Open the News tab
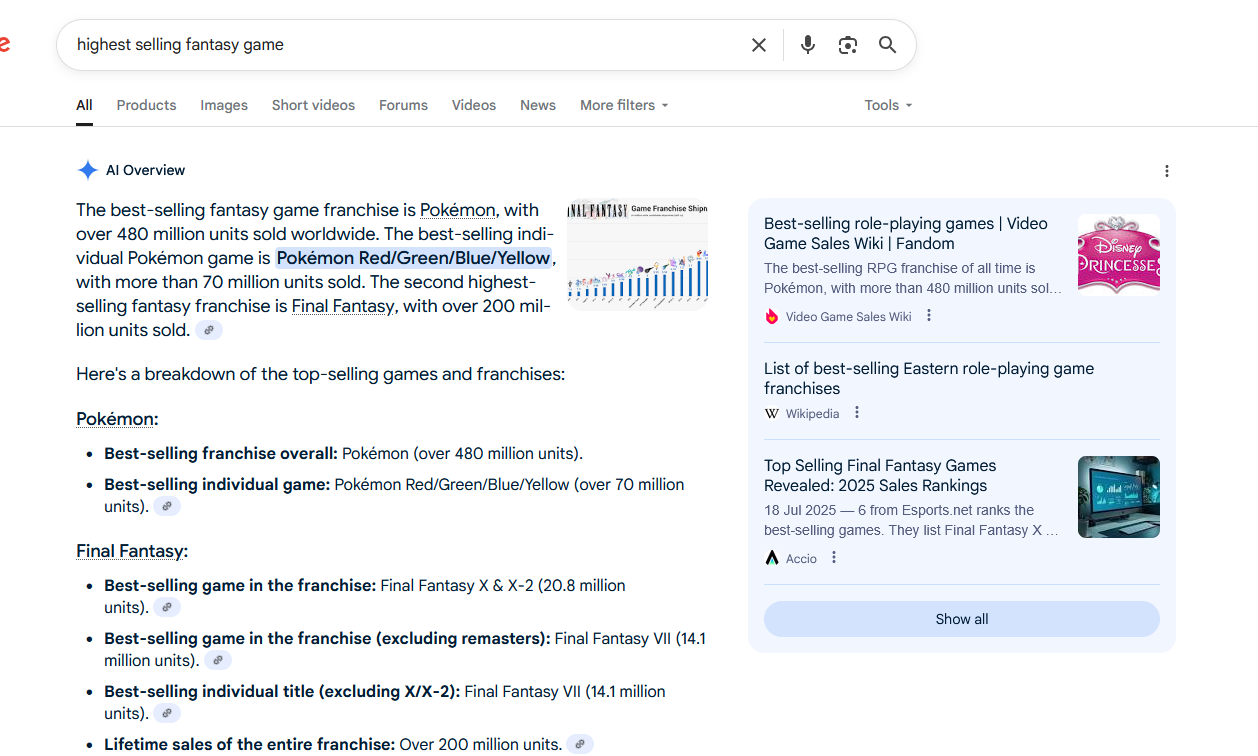This screenshot has height=756, width=1258. (x=538, y=105)
